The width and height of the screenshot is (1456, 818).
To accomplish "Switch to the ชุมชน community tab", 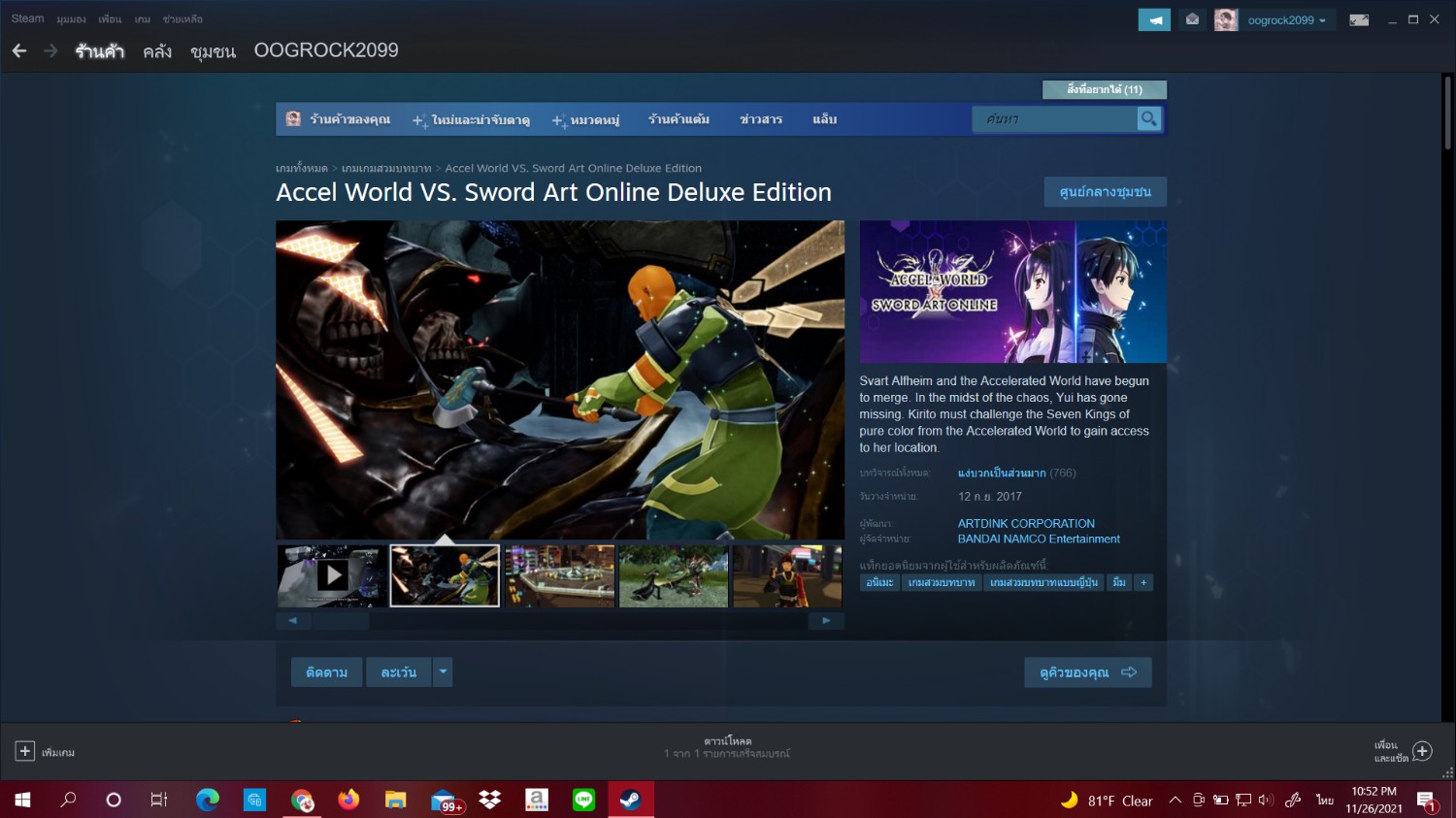I will (x=214, y=51).
